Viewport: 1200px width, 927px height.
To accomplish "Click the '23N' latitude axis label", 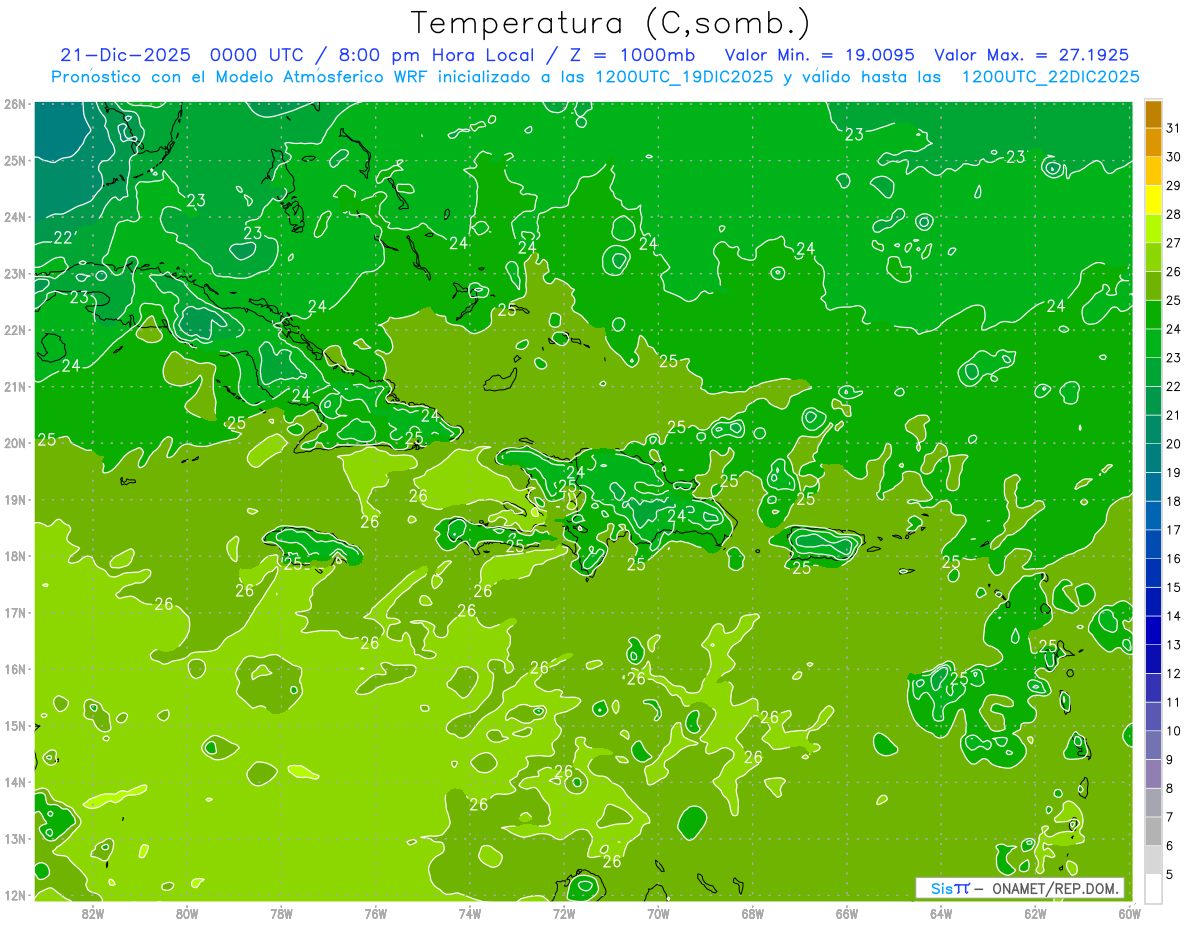I will pyautogui.click(x=15, y=273).
